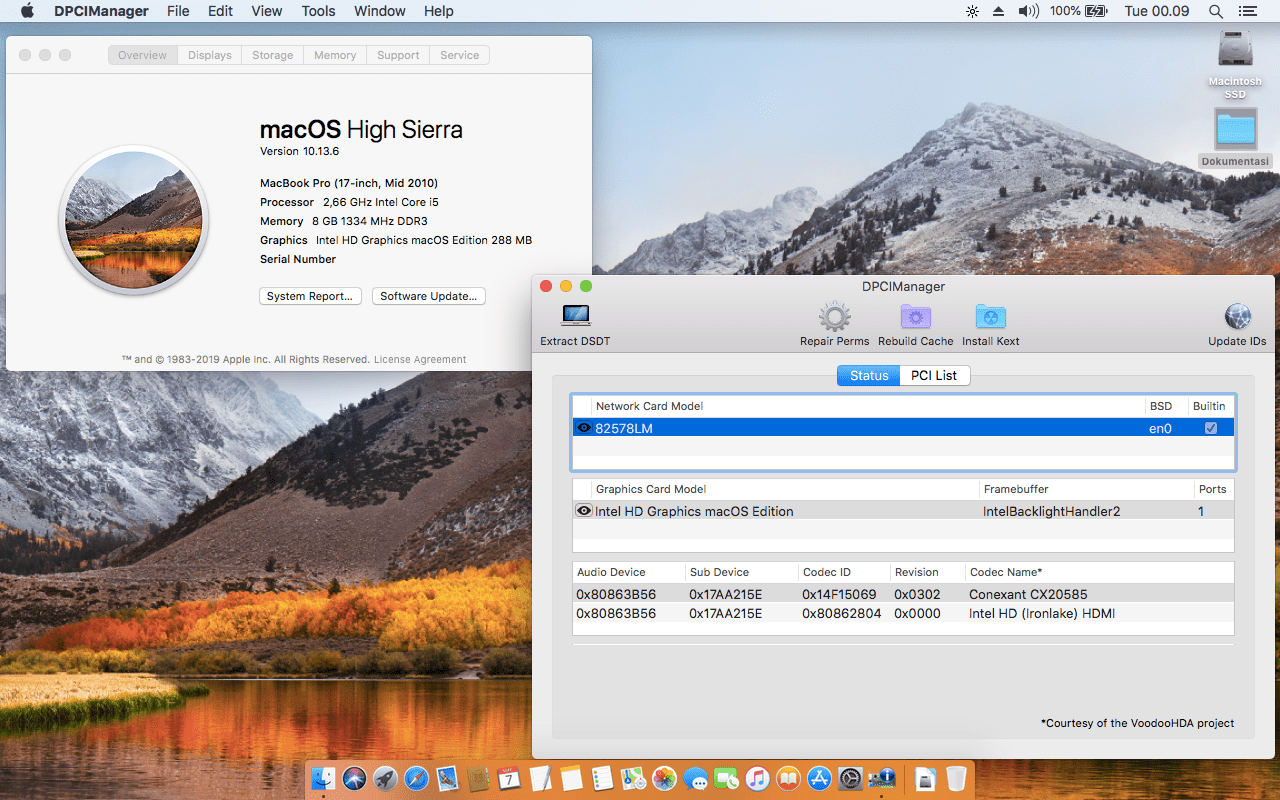Screen dimensions: 1280x800
Task: Select the Conexant CX20585 audio row
Action: pyautogui.click(x=903, y=594)
